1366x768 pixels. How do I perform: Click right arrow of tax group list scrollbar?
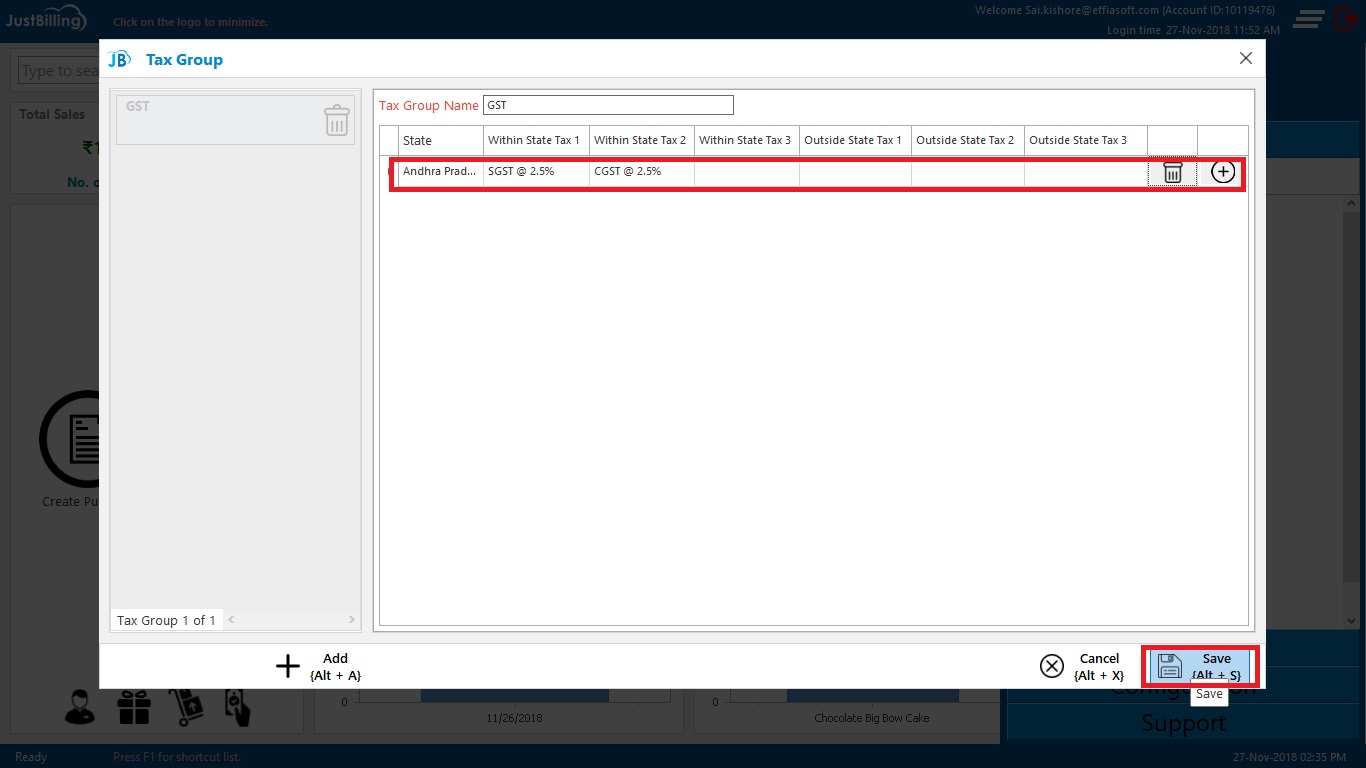point(351,620)
